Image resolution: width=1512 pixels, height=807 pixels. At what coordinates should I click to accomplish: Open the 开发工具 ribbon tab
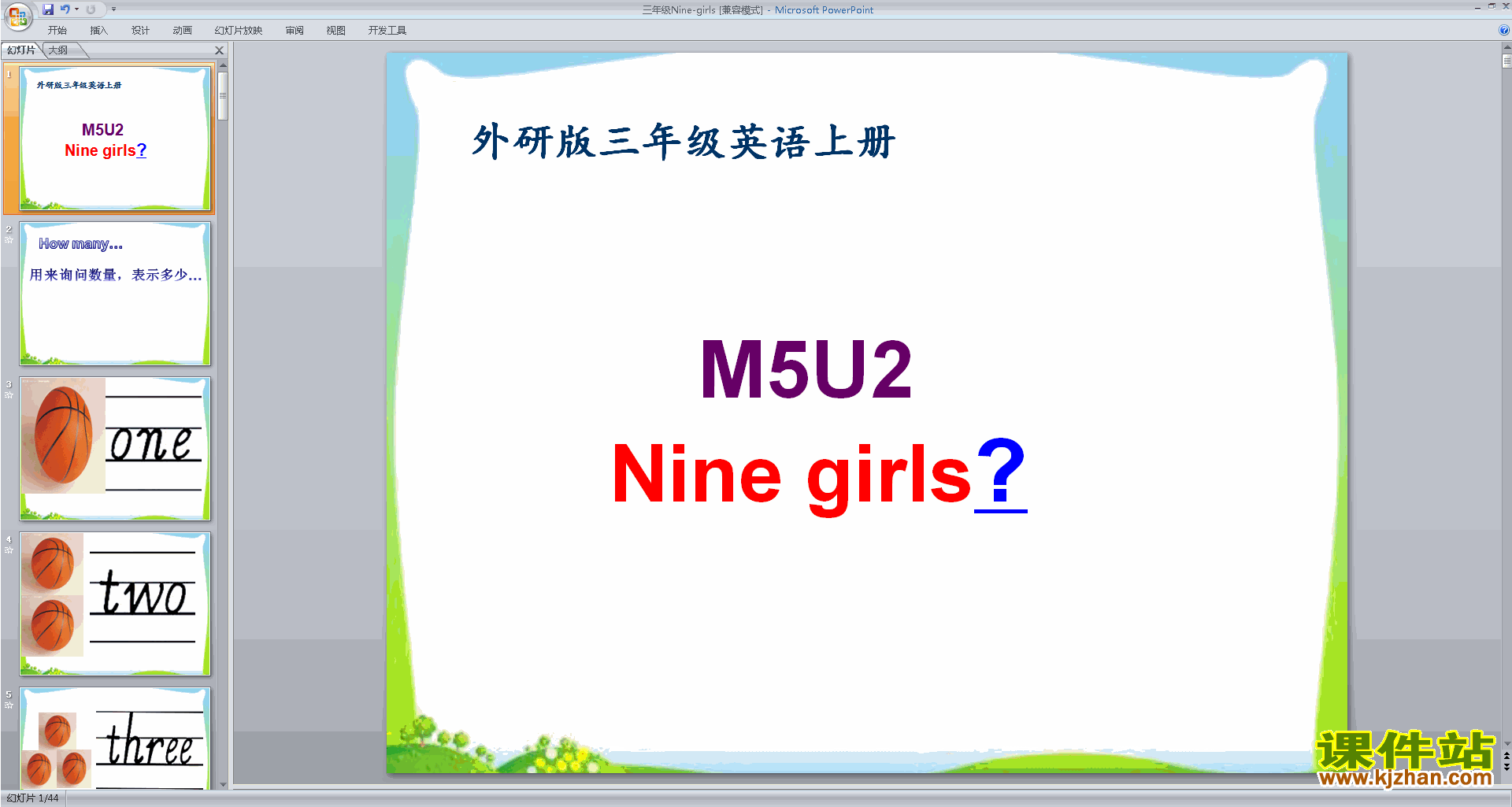click(x=387, y=31)
